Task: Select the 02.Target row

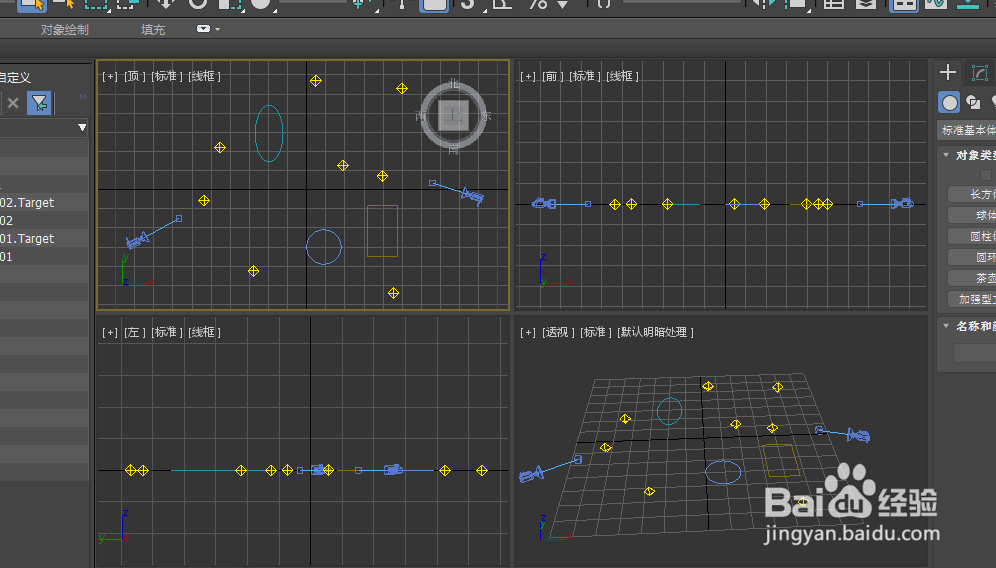Action: pos(44,203)
